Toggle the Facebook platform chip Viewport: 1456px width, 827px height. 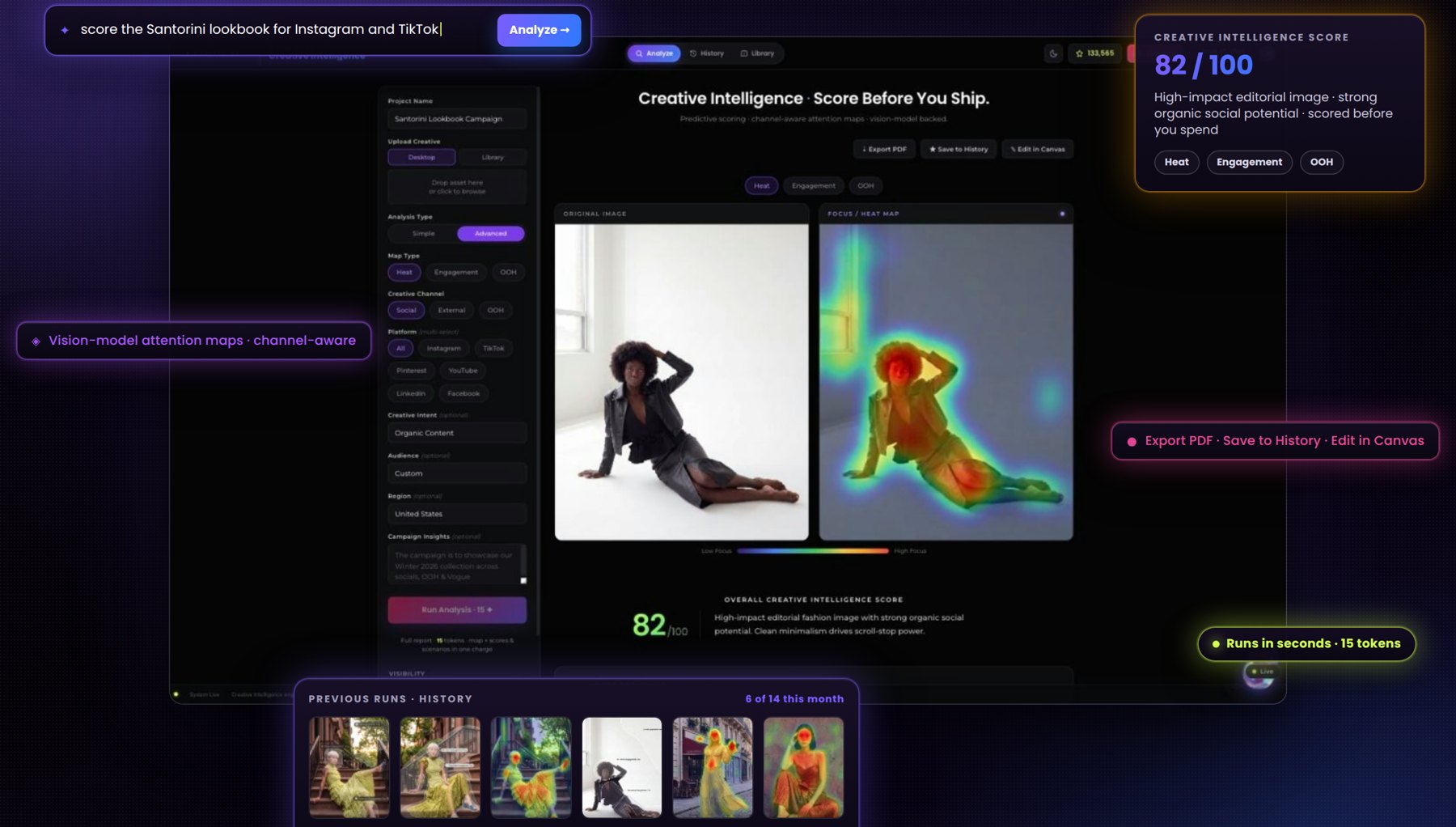463,393
